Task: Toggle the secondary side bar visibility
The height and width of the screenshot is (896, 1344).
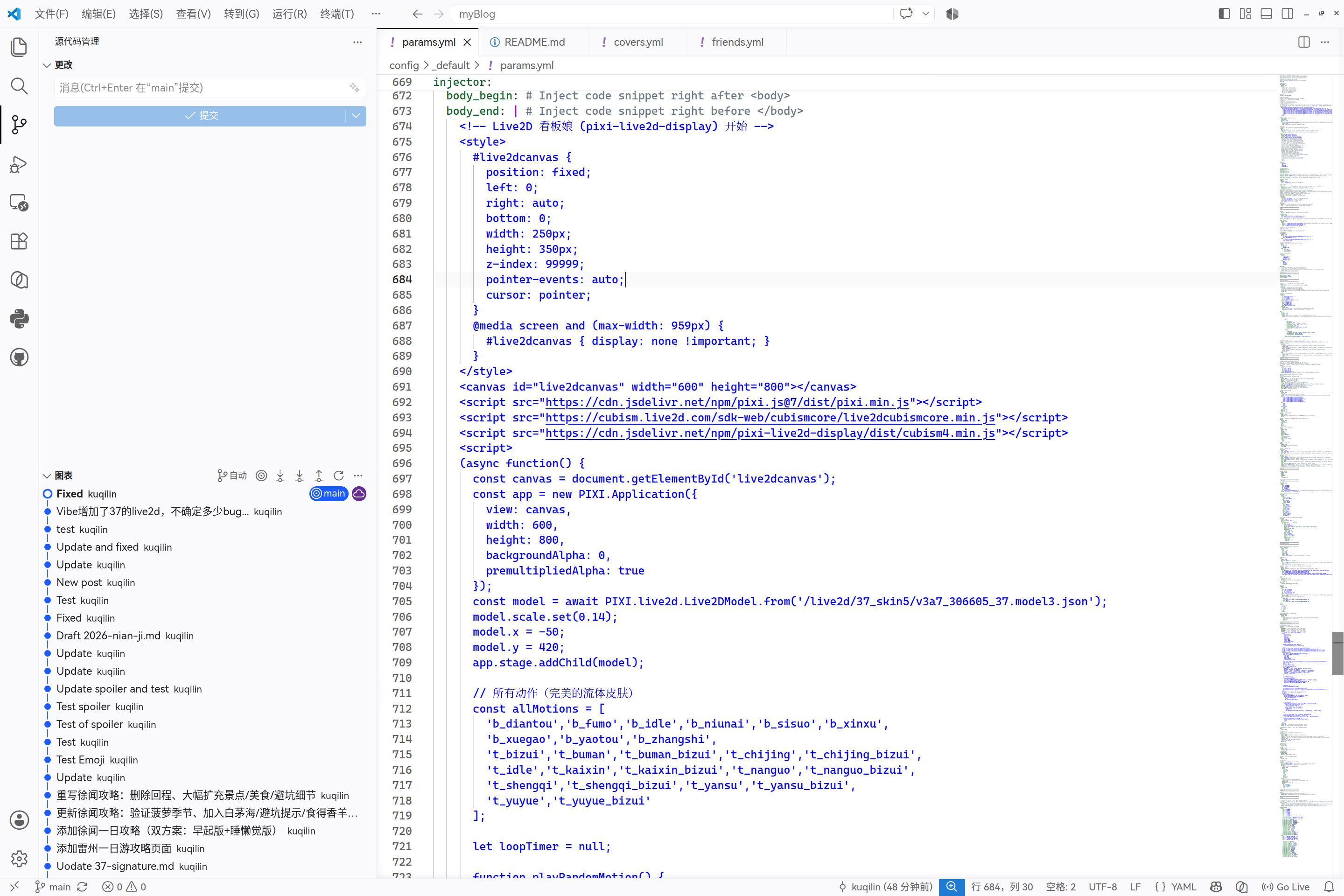Action: coord(1288,14)
